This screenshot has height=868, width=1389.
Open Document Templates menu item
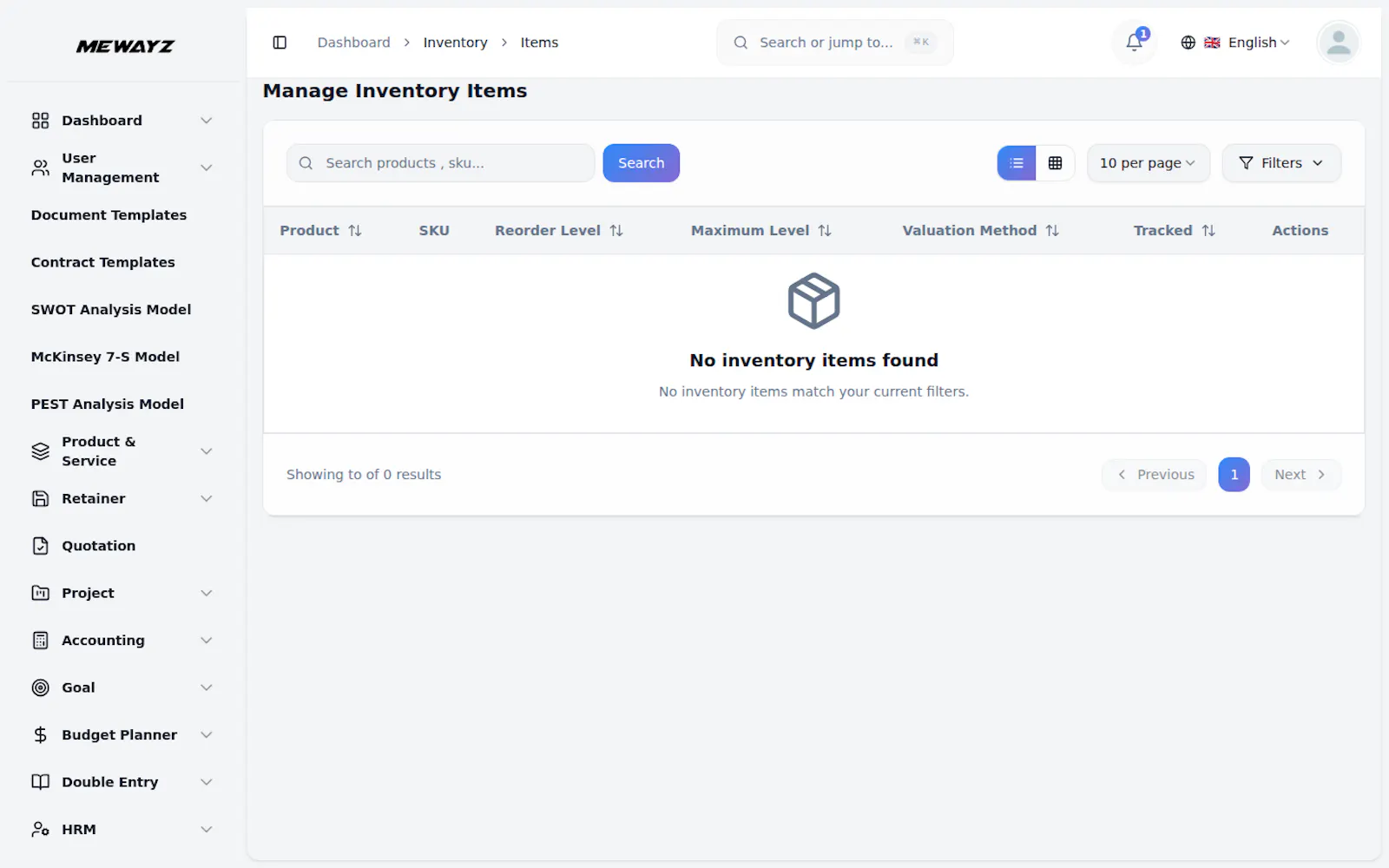(x=109, y=215)
